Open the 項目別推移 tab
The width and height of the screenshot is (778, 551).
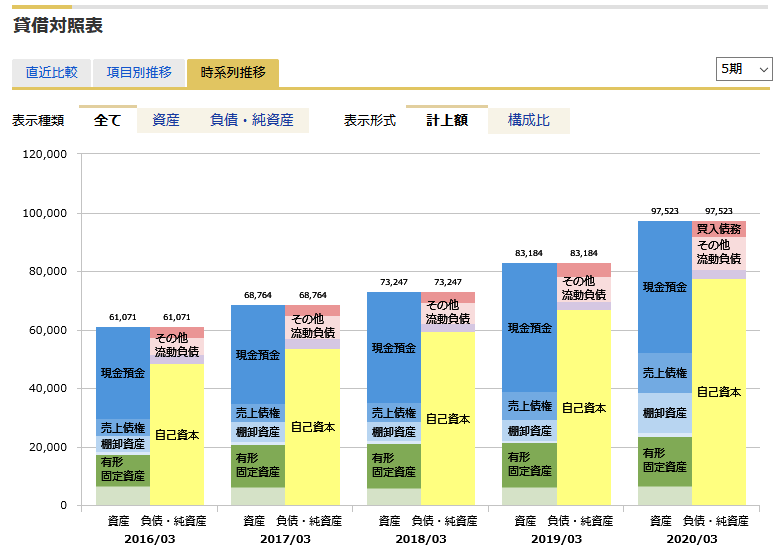pyautogui.click(x=139, y=73)
